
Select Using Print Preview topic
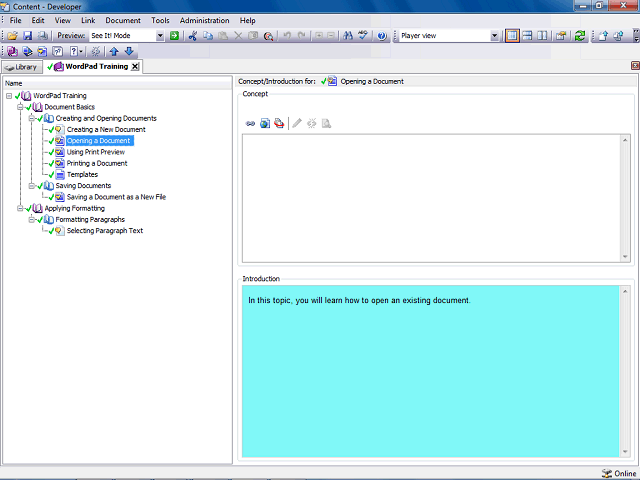pyautogui.click(x=96, y=152)
